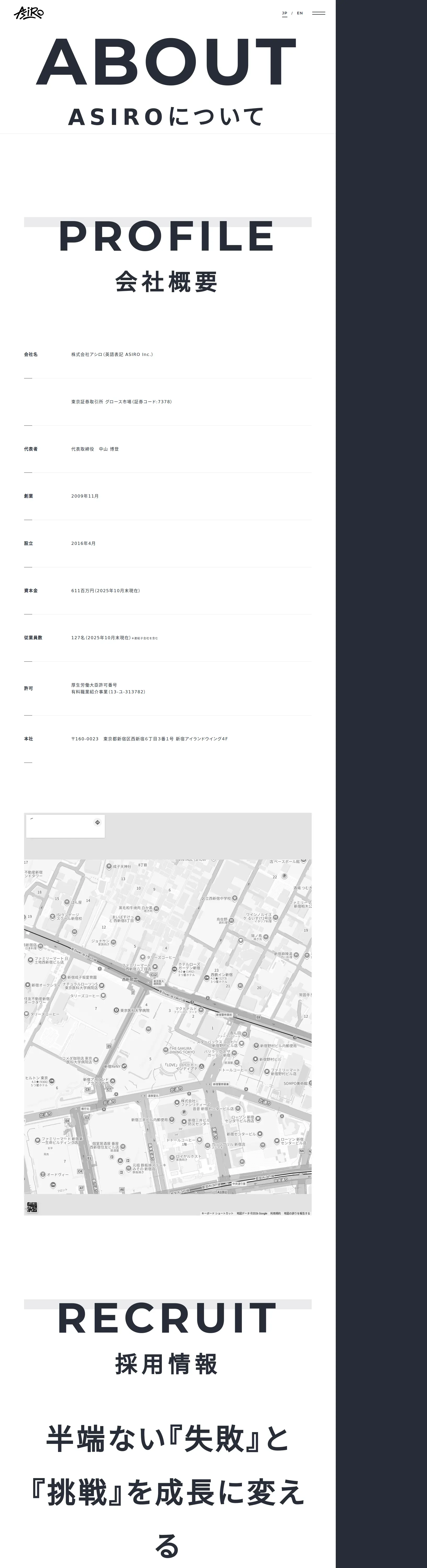Screen dimensions: 427x1568
Task: Click the 新宿三井ビル内郵便局 post office pin
Action: pos(171,1119)
